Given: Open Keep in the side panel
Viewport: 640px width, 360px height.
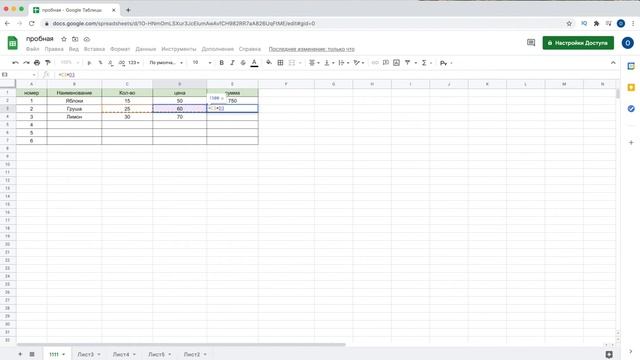Looking at the screenshot, I should coord(631,87).
